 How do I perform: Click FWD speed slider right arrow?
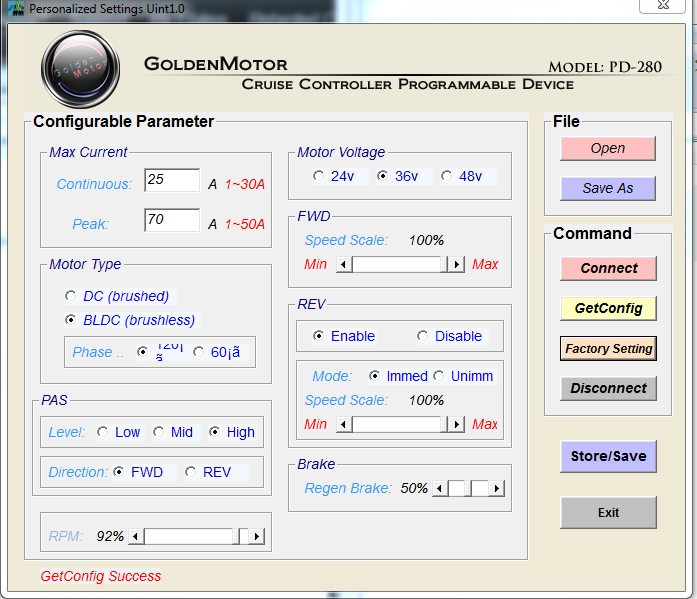click(456, 265)
